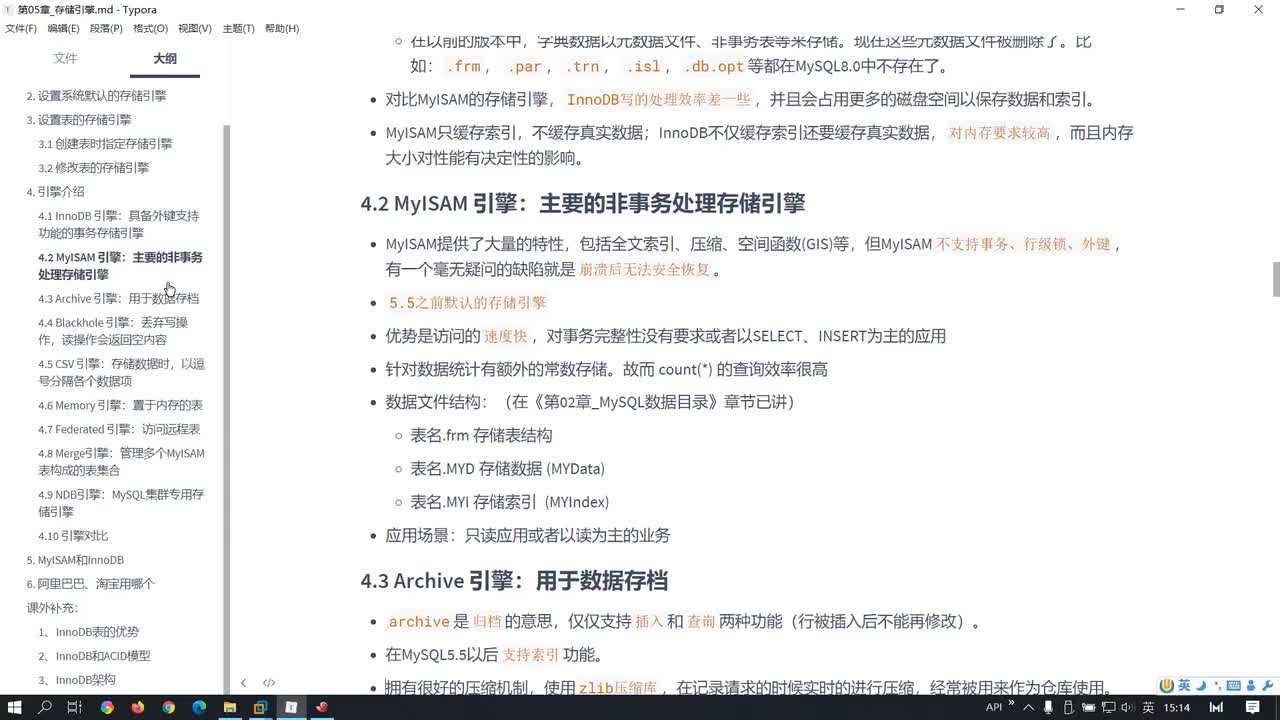Go to 4.1 InnoDB 引擎 outline entry
This screenshot has width=1280, height=720.
tap(118, 224)
